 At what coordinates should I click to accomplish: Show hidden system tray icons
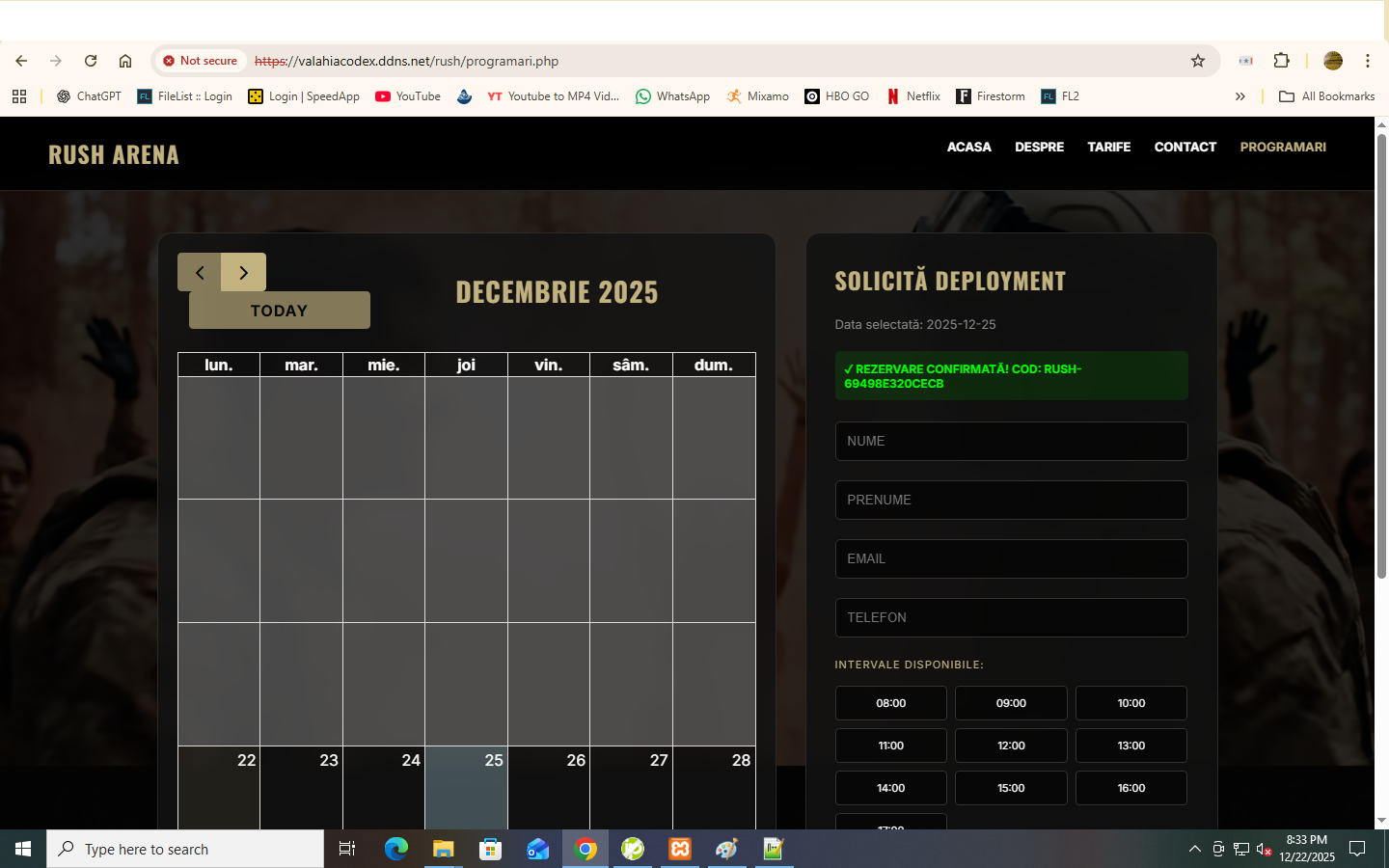click(1194, 849)
